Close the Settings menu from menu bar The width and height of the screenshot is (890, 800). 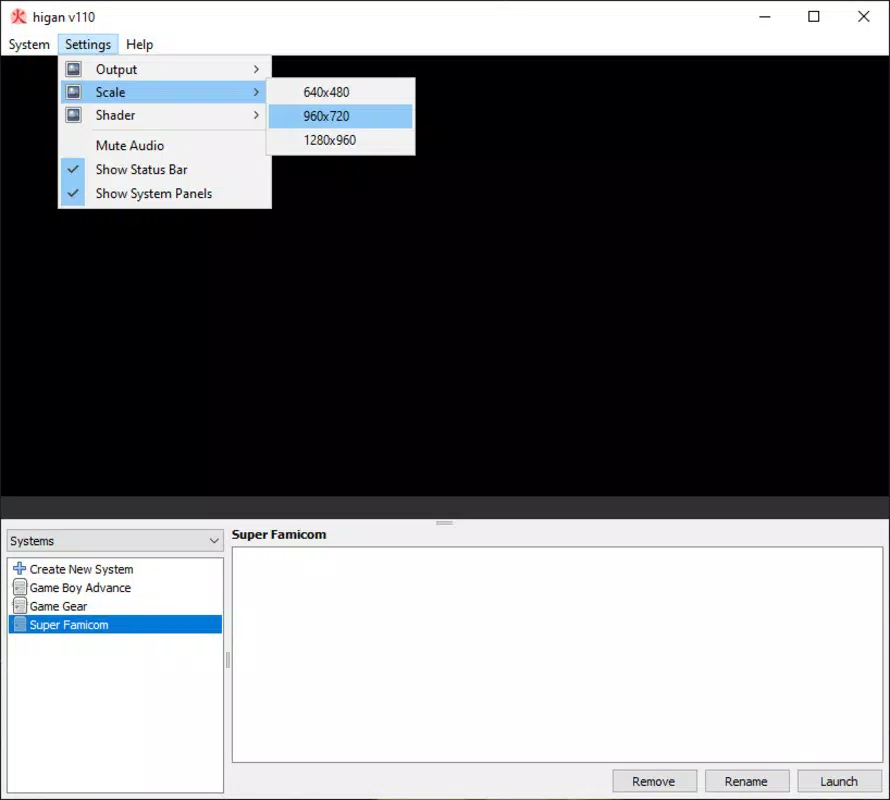pyautogui.click(x=88, y=44)
